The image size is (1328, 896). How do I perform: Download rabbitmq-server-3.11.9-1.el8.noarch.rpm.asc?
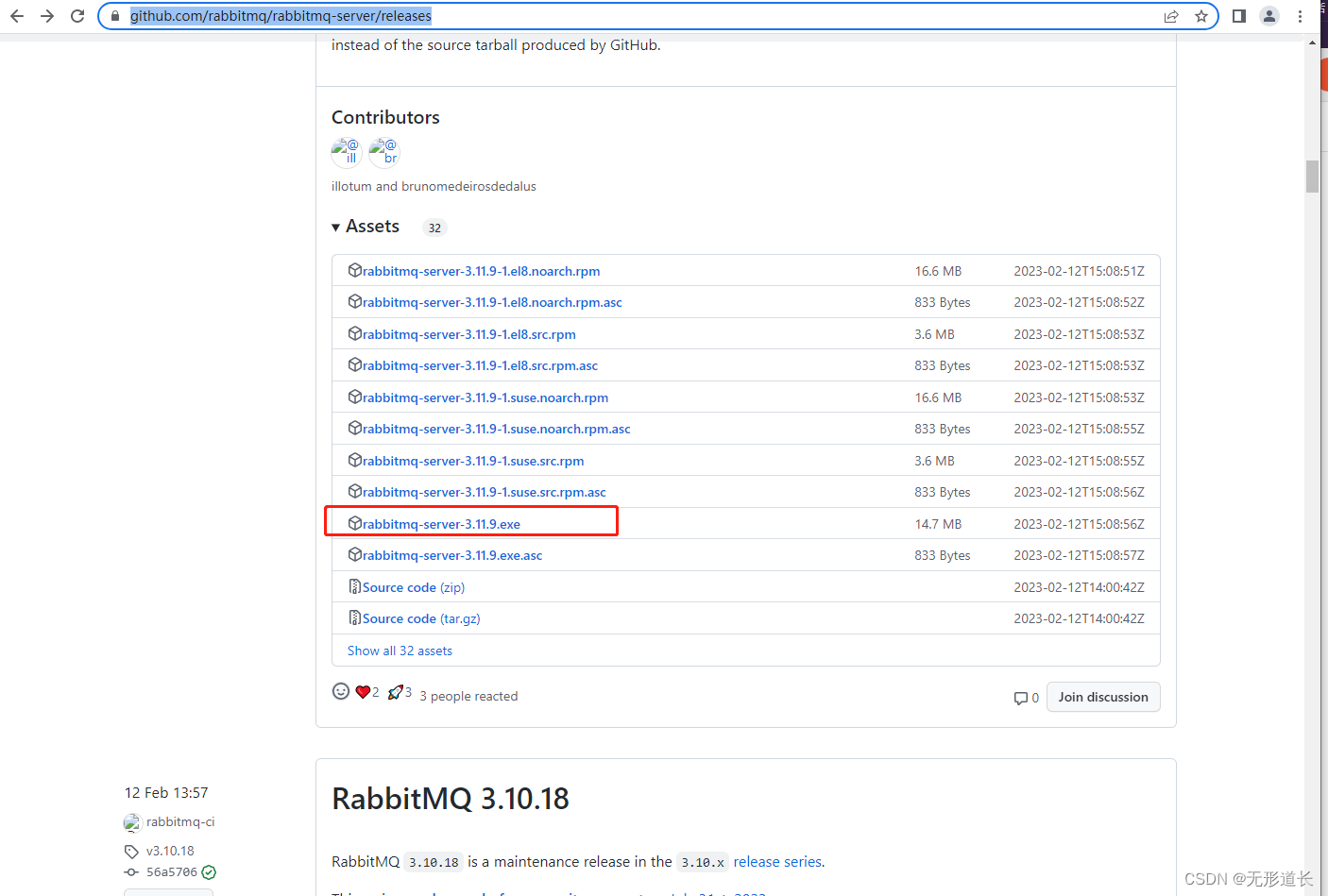pyautogui.click(x=492, y=302)
